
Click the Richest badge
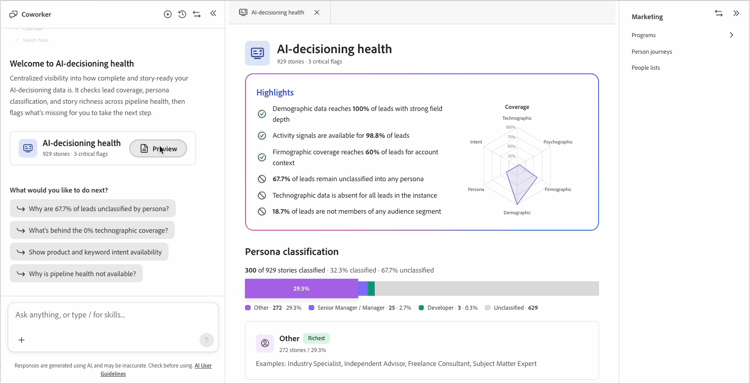[316, 339]
